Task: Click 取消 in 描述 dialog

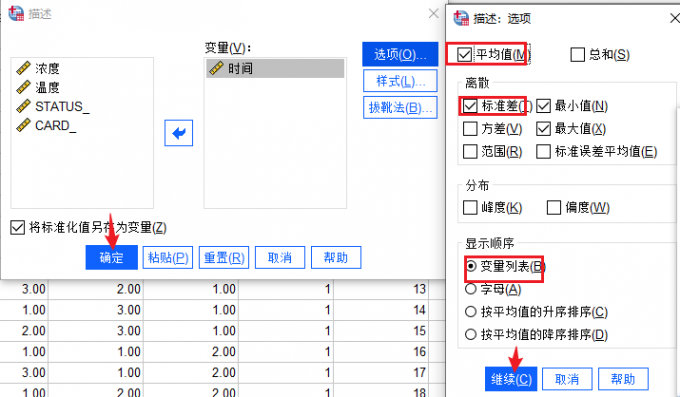Action: tap(280, 258)
